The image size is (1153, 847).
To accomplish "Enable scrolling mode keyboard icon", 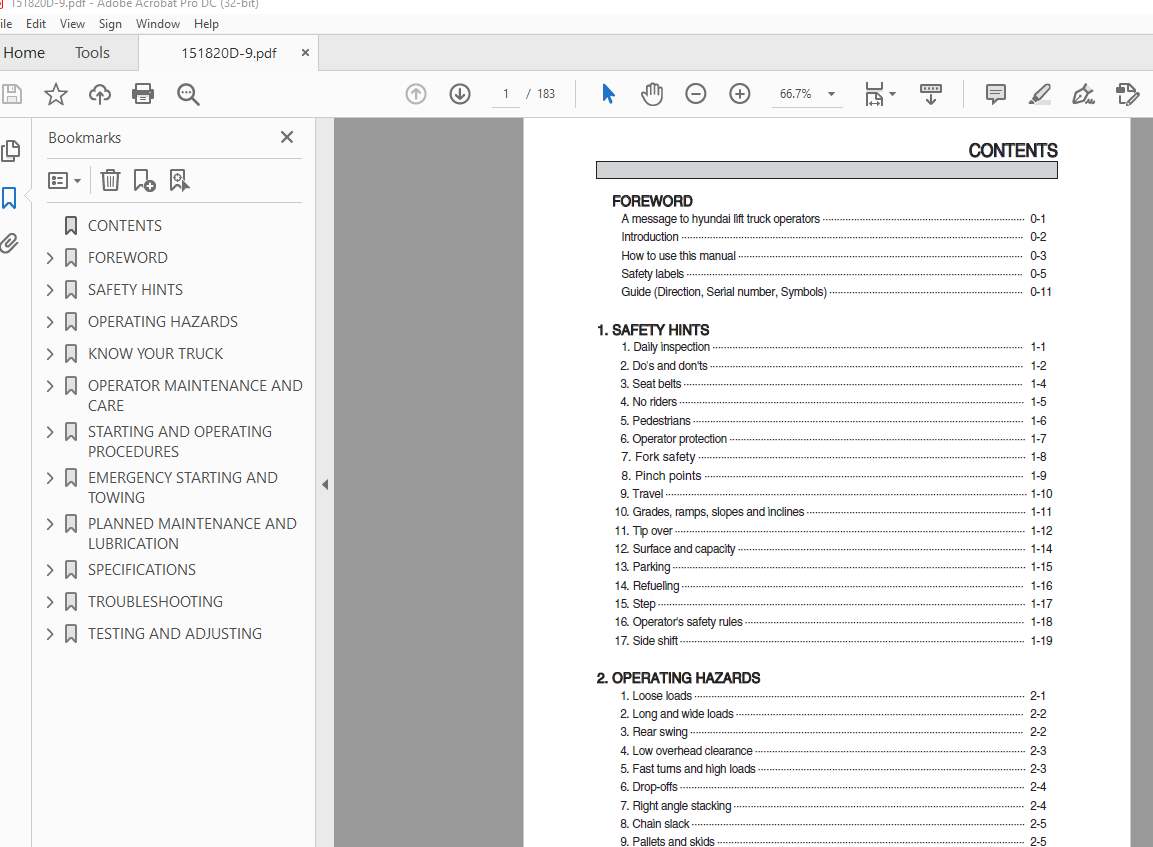I will point(931,94).
